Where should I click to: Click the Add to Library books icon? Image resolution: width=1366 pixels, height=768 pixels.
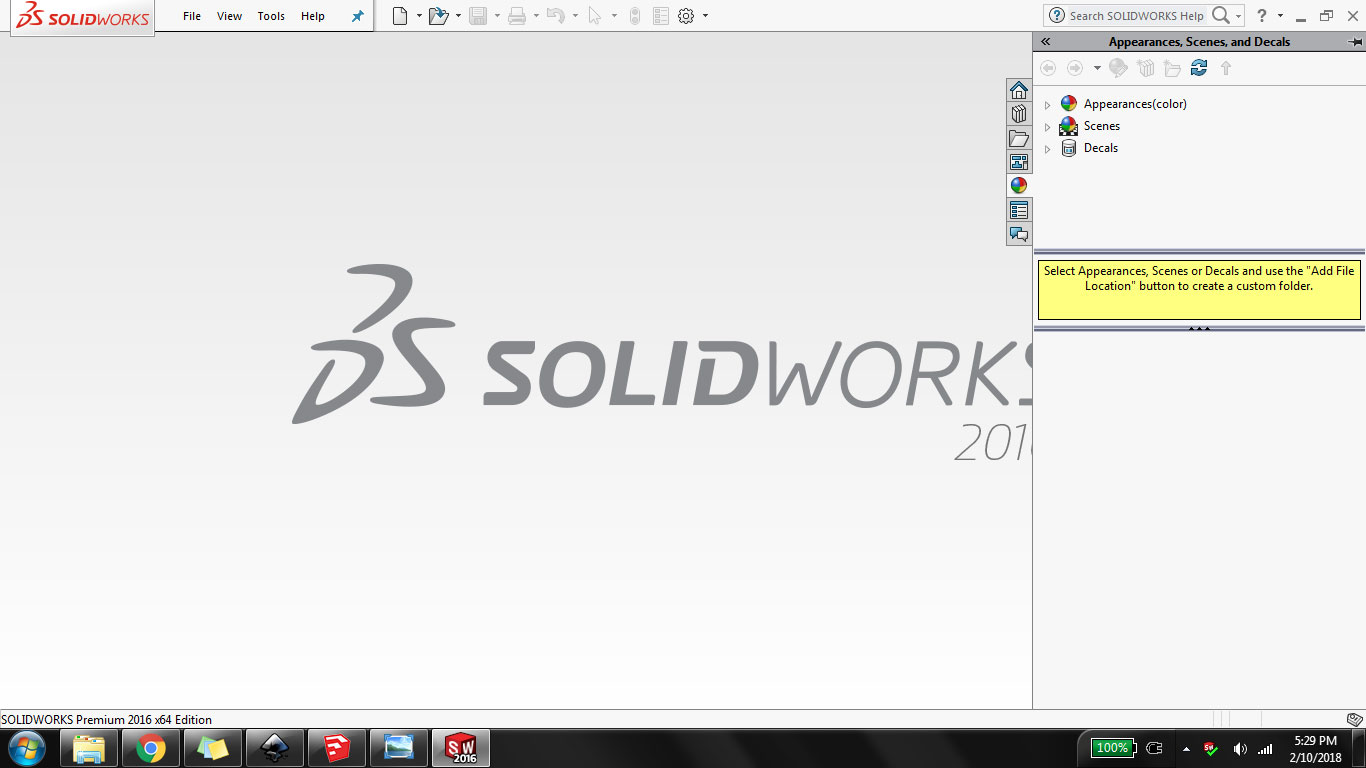[1146, 68]
